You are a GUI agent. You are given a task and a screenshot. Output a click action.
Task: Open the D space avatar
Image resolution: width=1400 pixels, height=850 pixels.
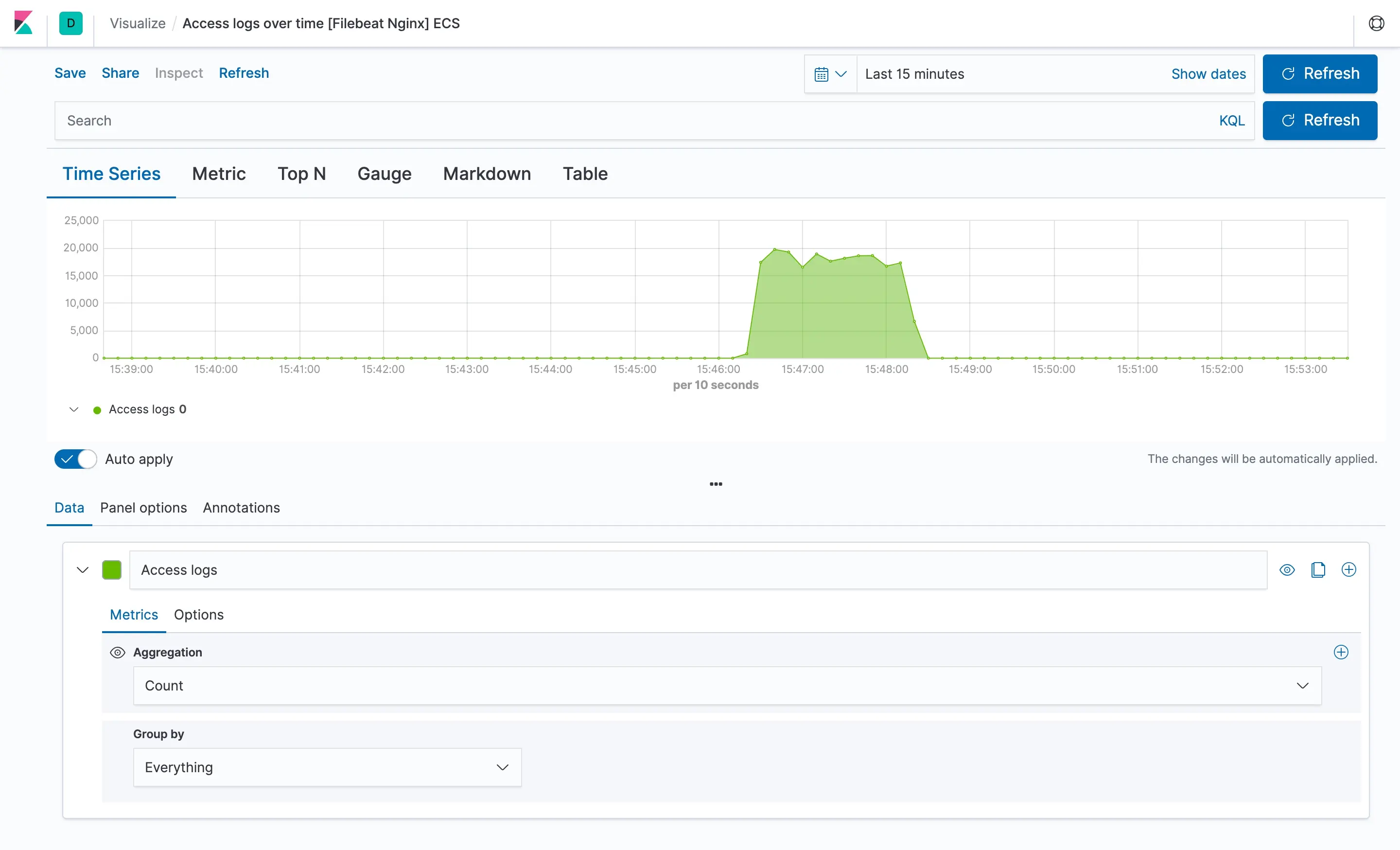coord(70,23)
